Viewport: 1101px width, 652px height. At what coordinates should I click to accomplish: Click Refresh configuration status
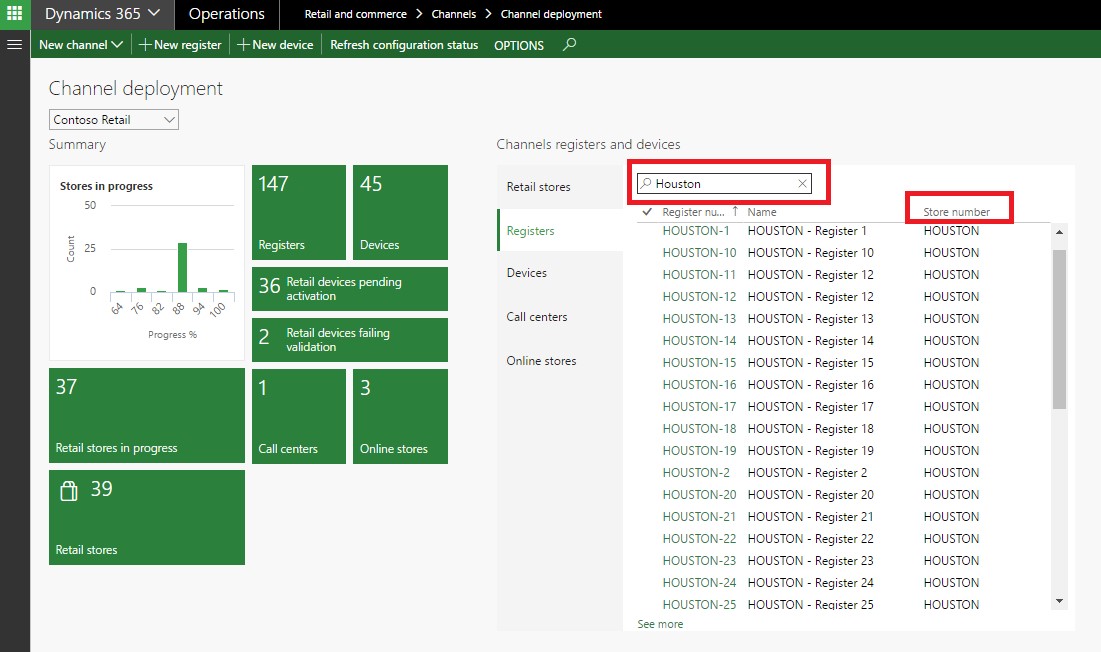[x=404, y=45]
